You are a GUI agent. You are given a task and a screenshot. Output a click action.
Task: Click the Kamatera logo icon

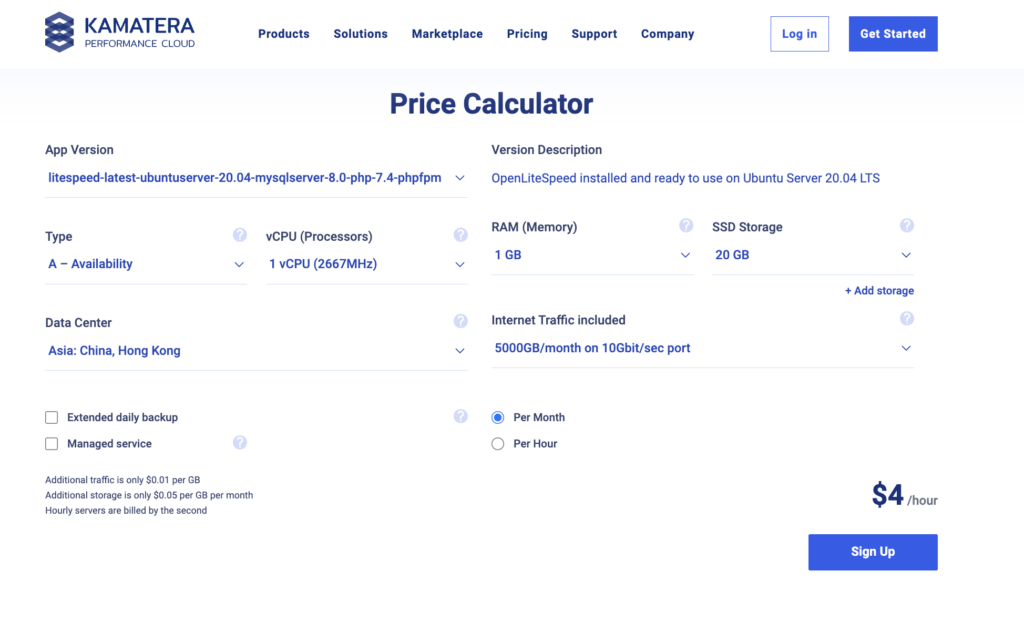[x=59, y=32]
